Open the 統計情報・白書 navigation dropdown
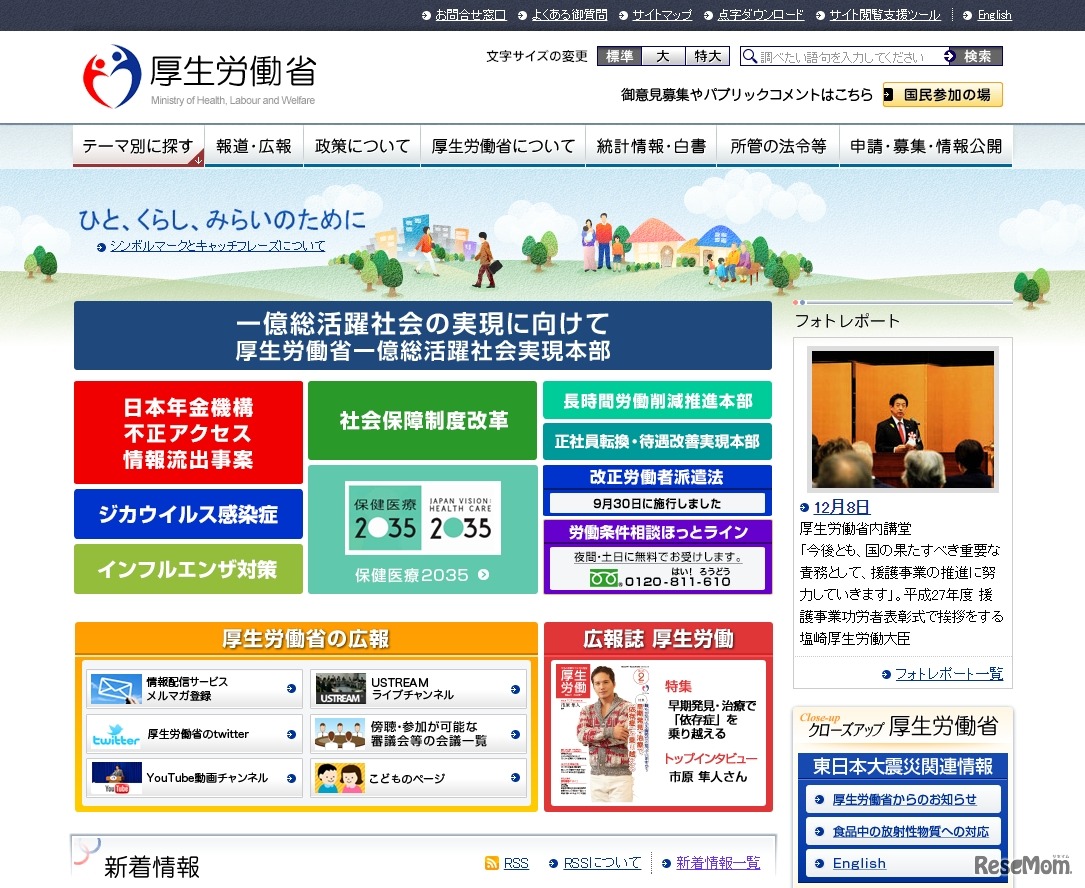This screenshot has width=1085, height=888. pyautogui.click(x=651, y=145)
